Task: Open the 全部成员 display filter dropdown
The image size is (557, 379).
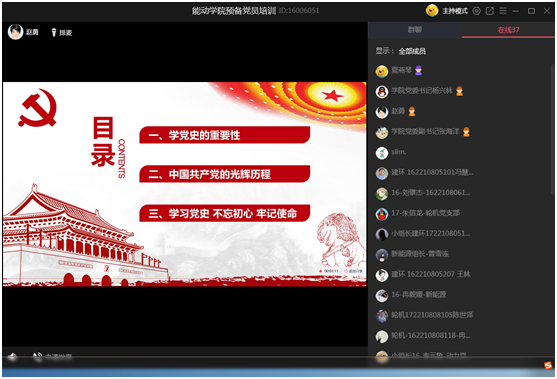Action: click(x=412, y=51)
